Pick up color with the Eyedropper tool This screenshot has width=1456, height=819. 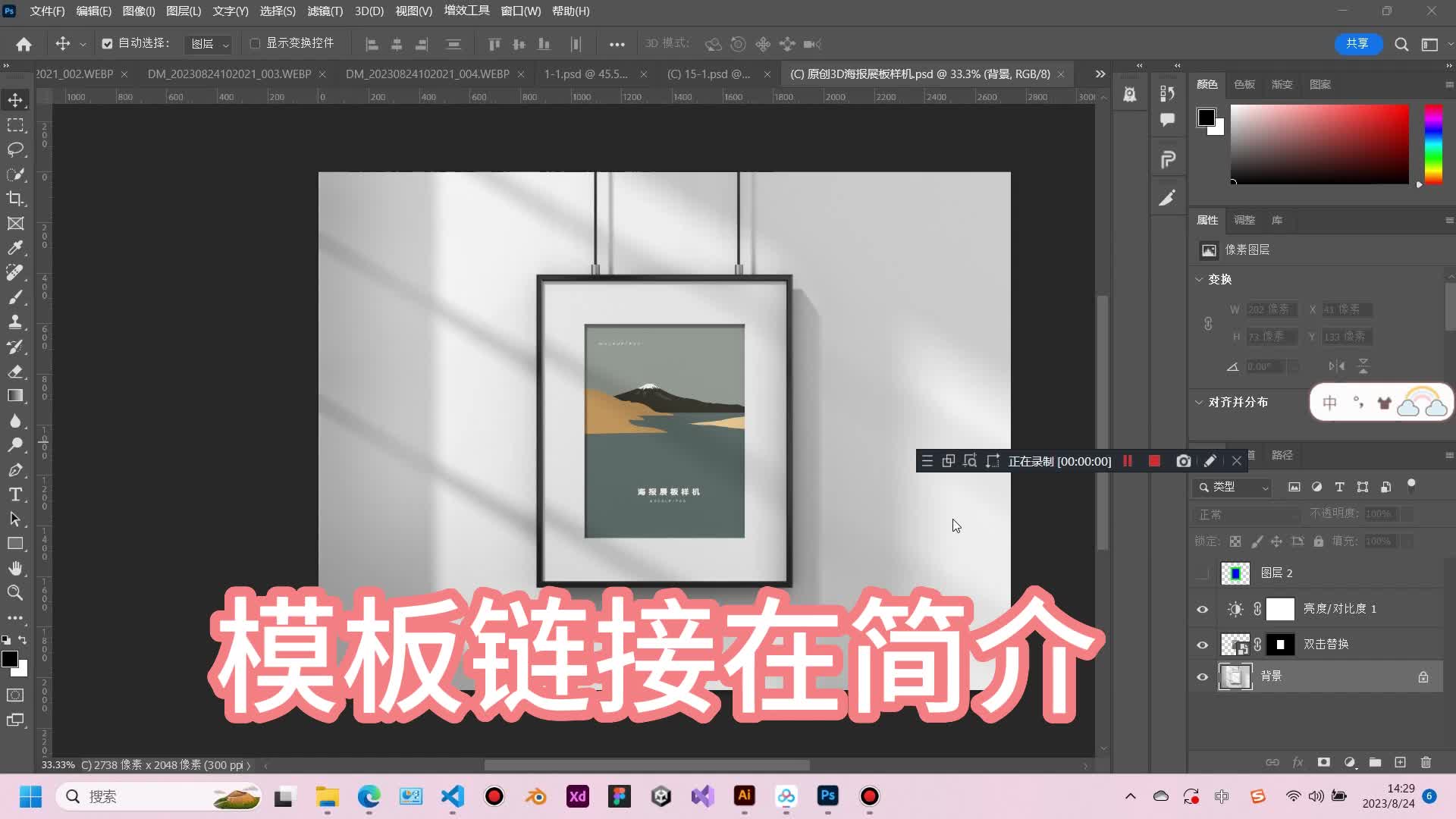16,248
